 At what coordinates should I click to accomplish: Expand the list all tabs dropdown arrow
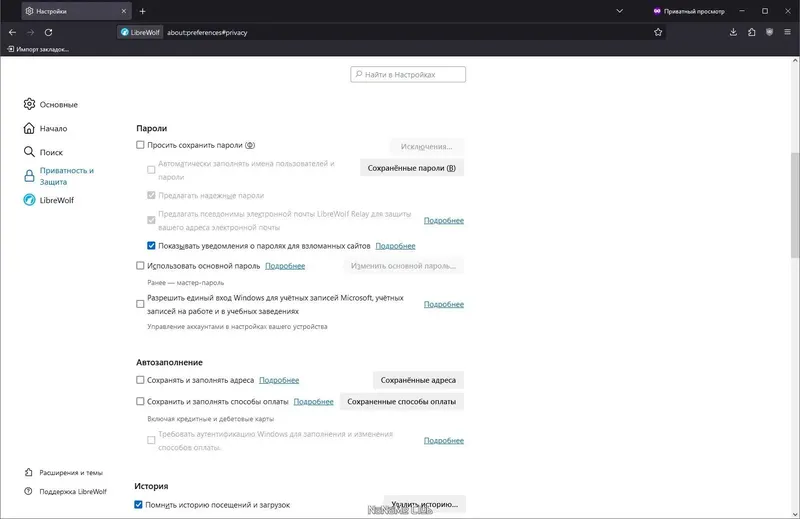[x=619, y=11]
